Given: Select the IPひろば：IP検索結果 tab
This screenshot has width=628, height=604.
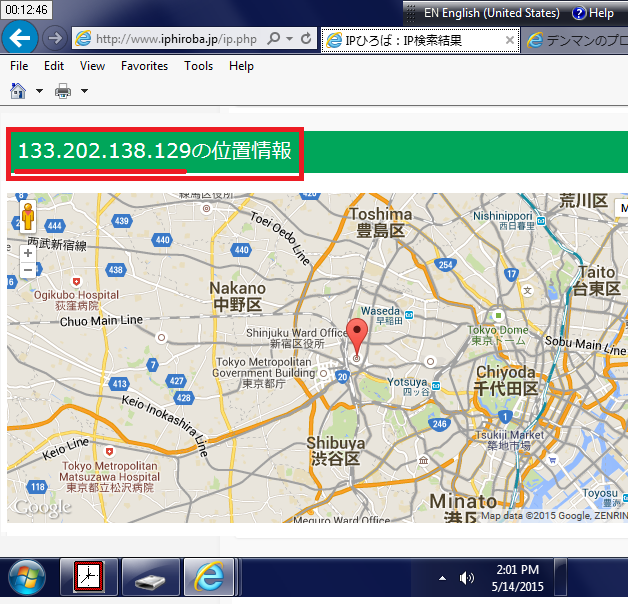Looking at the screenshot, I should point(421,40).
